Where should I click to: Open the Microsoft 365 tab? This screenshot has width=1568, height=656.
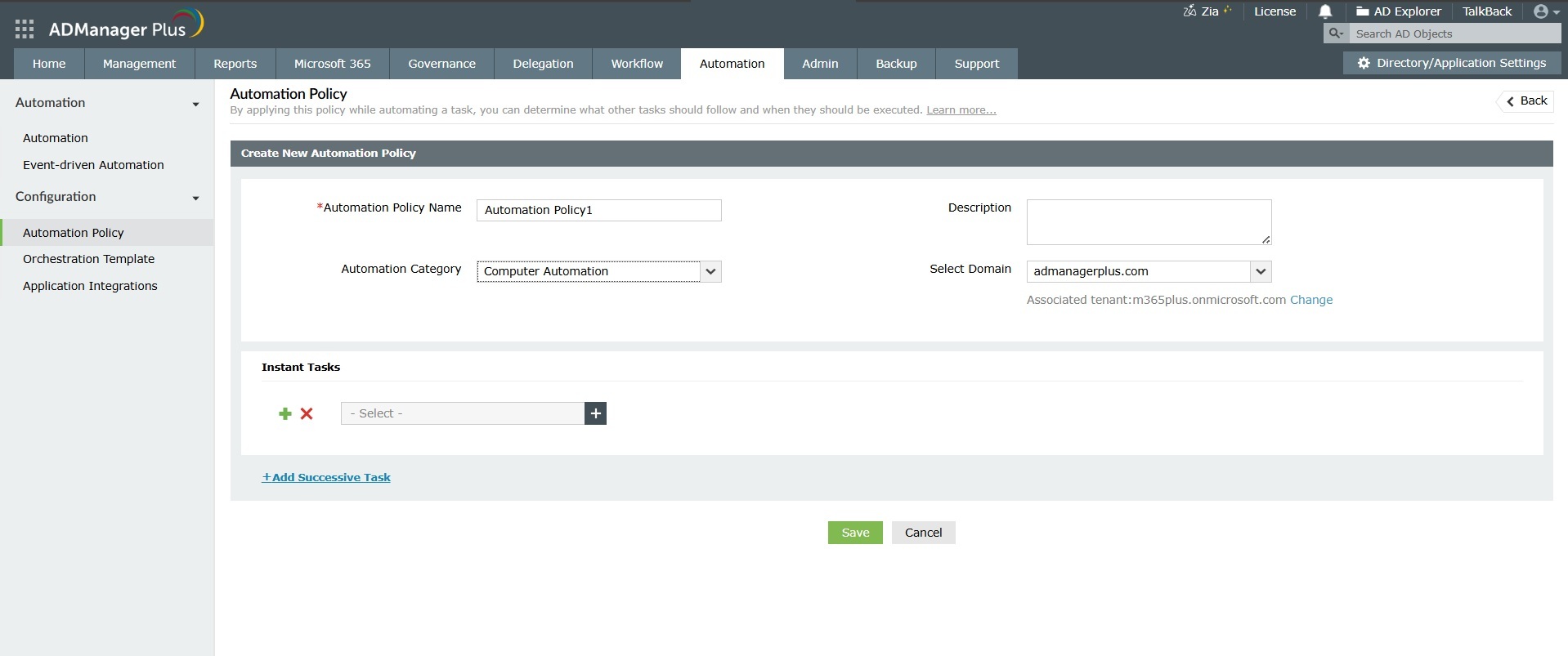pyautogui.click(x=333, y=64)
